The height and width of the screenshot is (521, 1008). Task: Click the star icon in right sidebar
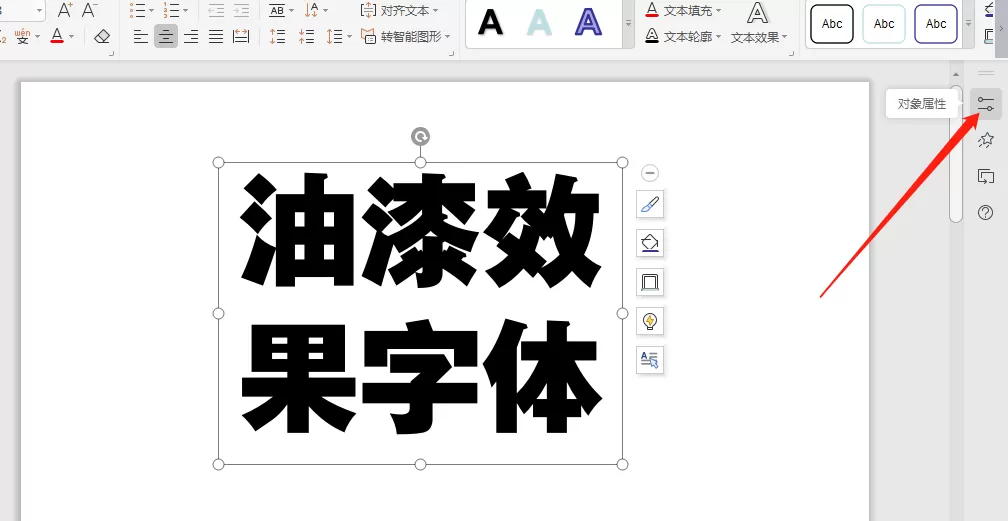coord(986,140)
